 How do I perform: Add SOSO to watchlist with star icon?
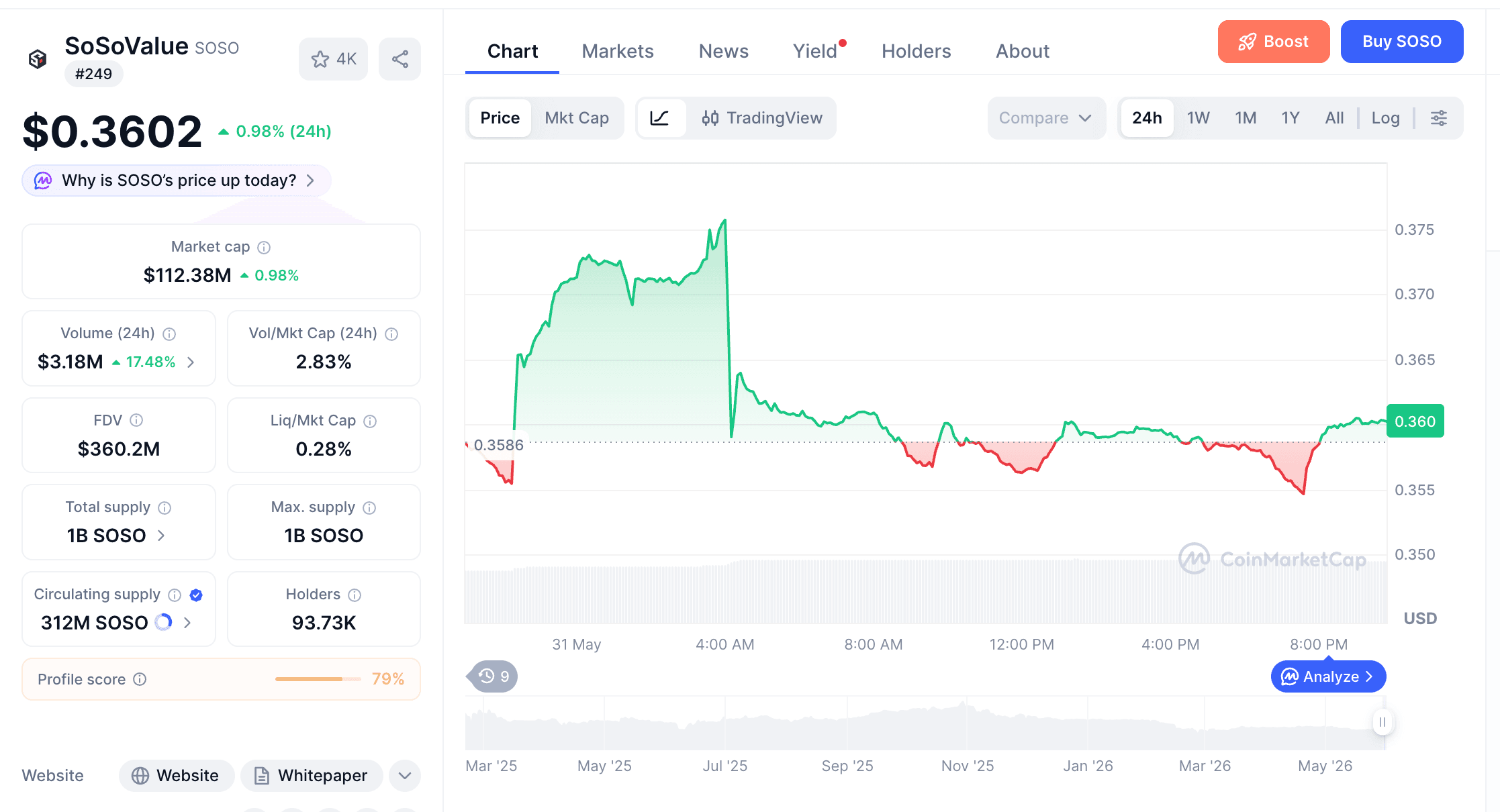pyautogui.click(x=333, y=59)
